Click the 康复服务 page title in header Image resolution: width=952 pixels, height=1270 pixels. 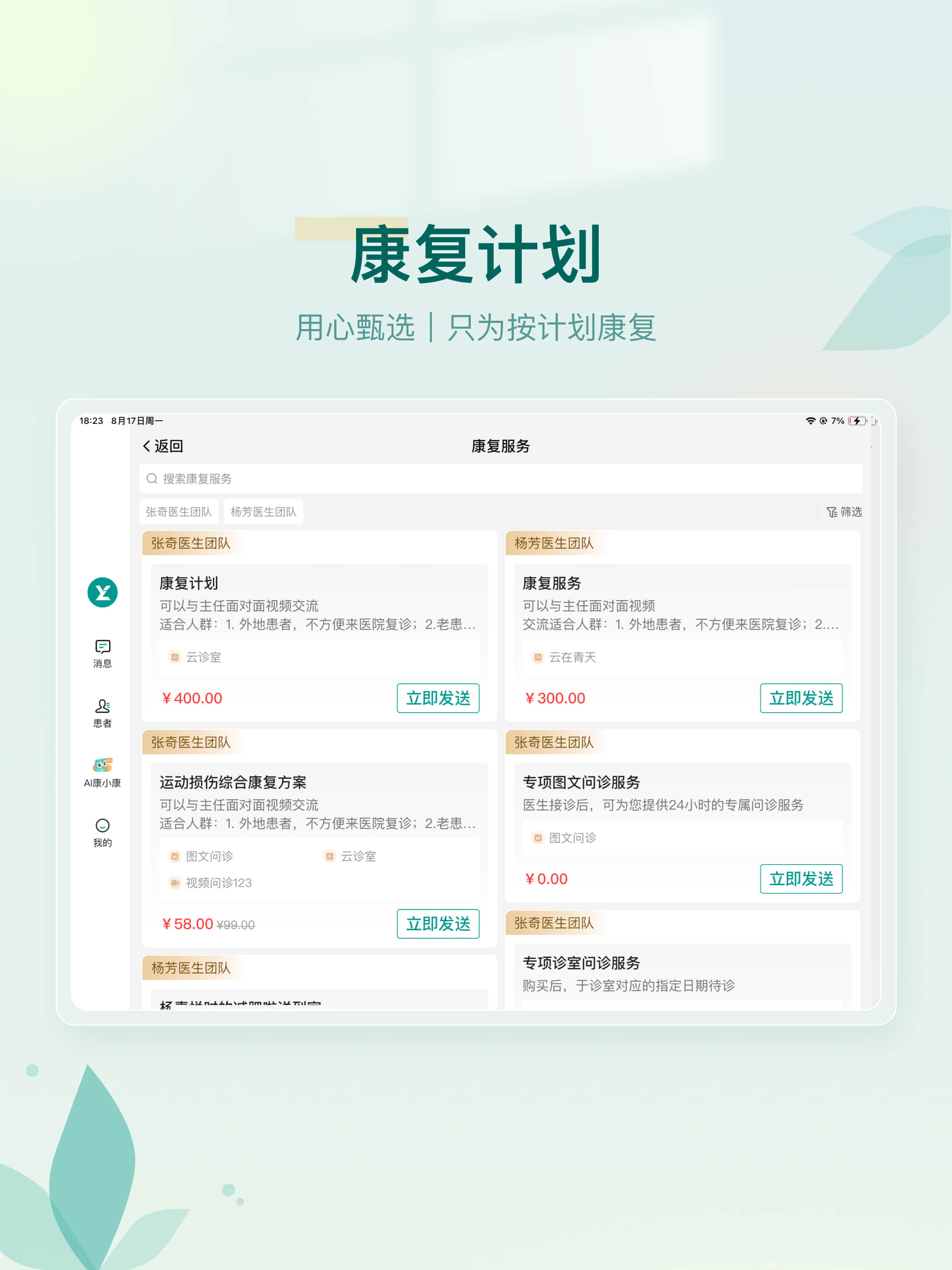[501, 446]
